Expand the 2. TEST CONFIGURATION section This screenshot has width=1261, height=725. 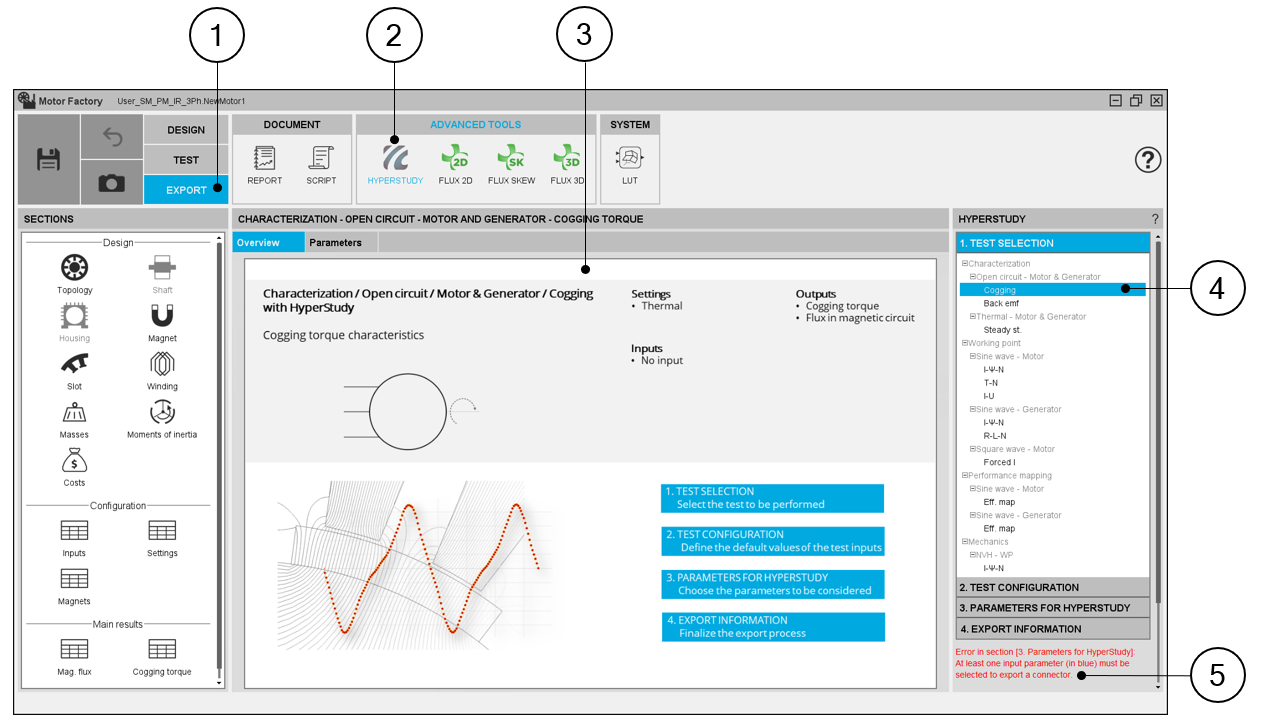tap(1052, 588)
